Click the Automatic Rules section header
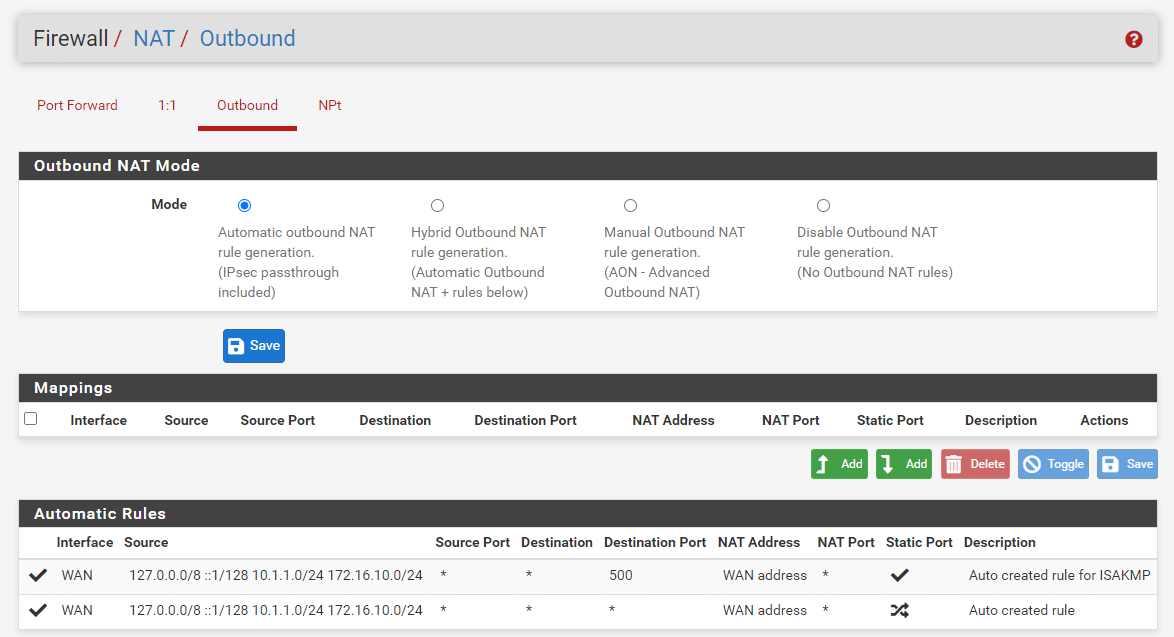 coord(588,513)
